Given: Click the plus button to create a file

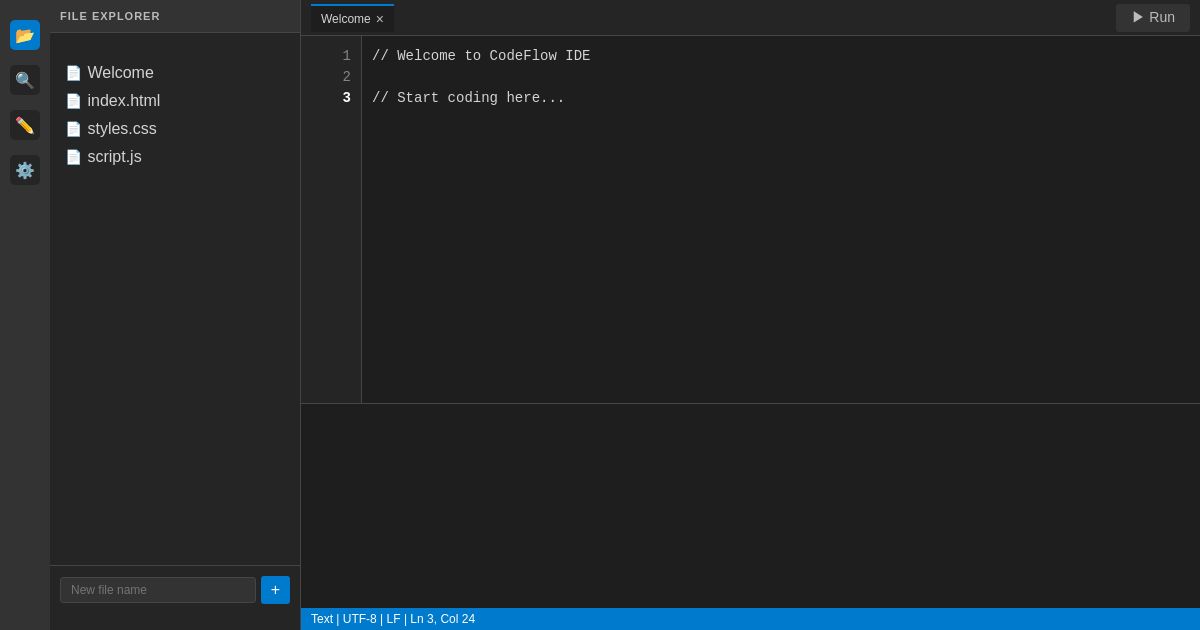Looking at the screenshot, I should point(275,590).
